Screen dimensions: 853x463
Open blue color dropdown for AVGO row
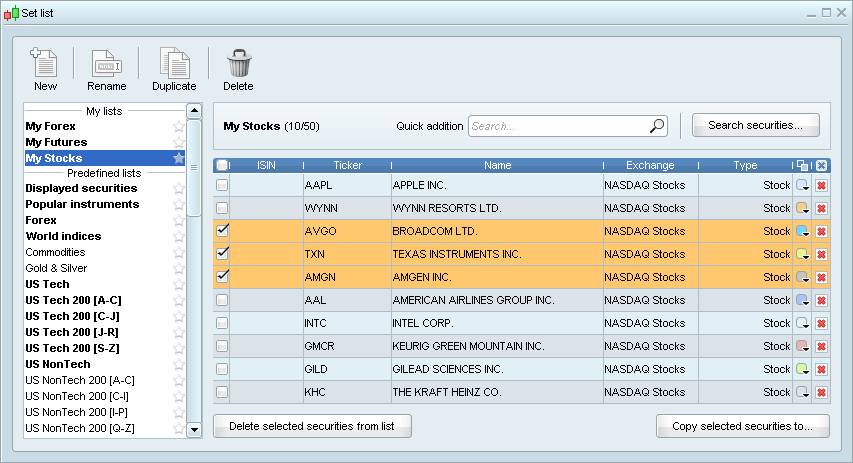coord(802,231)
